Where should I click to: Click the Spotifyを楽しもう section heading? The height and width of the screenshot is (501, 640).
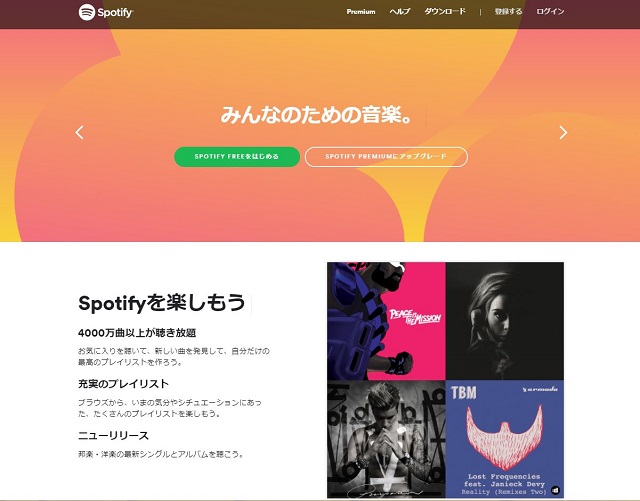click(162, 303)
